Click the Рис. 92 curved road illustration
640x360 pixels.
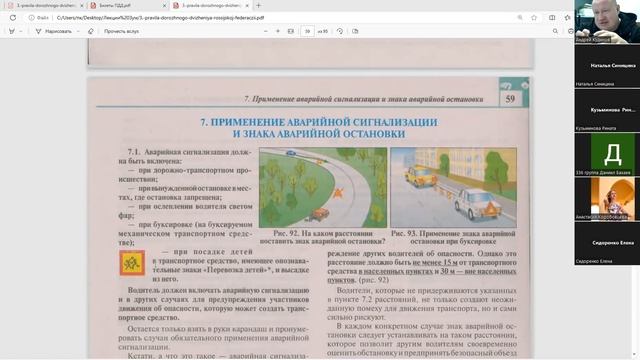tap(323, 187)
